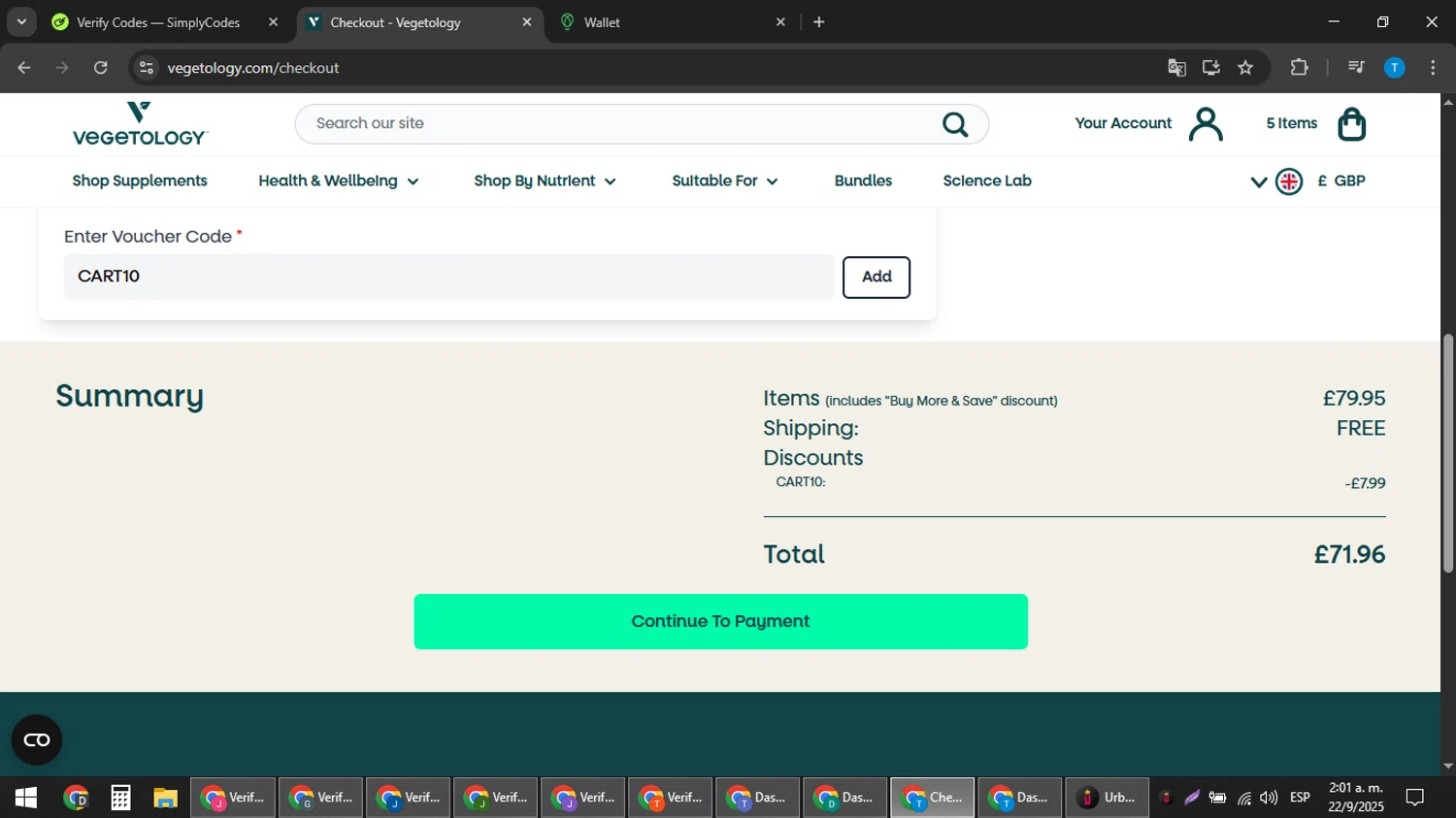Click the Add voucher button

coord(877,278)
